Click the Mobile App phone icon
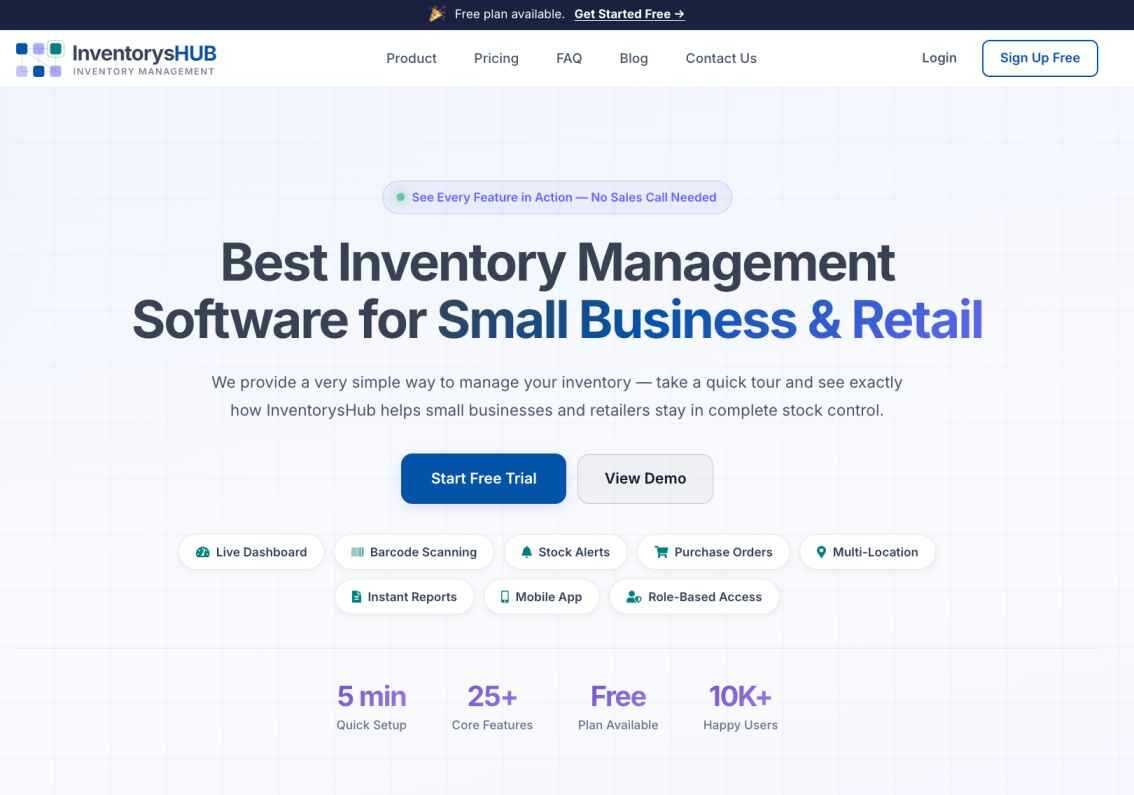1134x795 pixels. 505,597
